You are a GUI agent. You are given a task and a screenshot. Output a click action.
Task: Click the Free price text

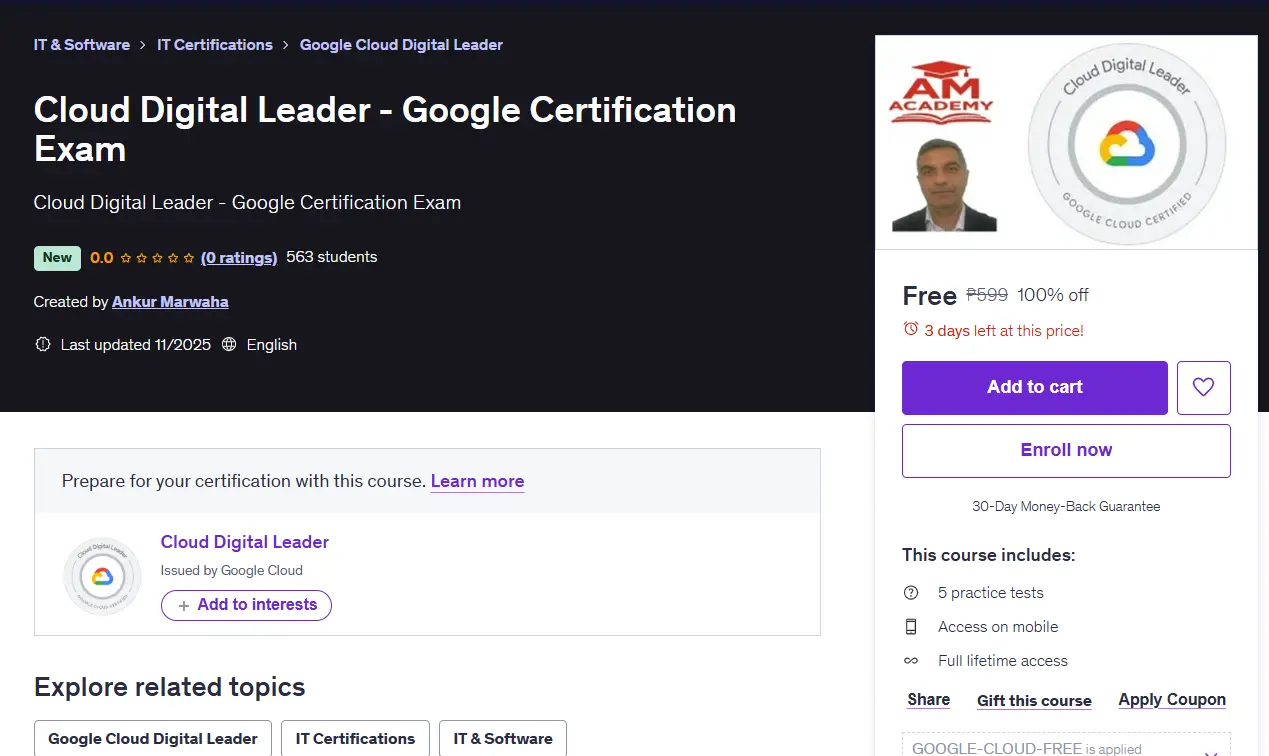point(929,296)
